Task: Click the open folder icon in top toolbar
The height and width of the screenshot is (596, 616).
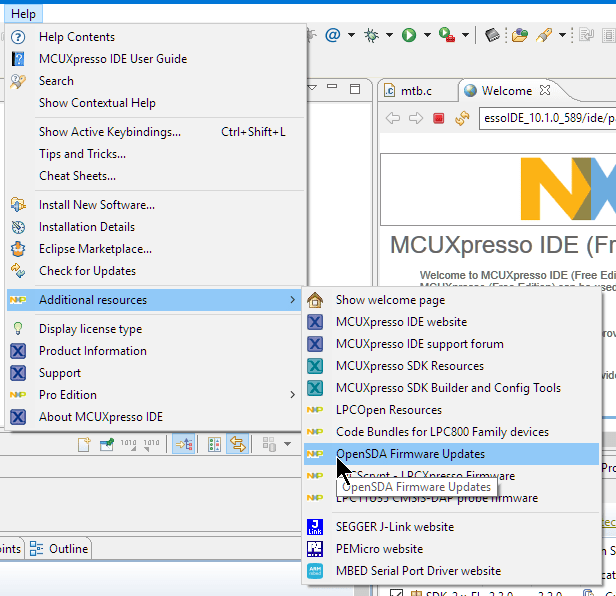Action: (520, 35)
